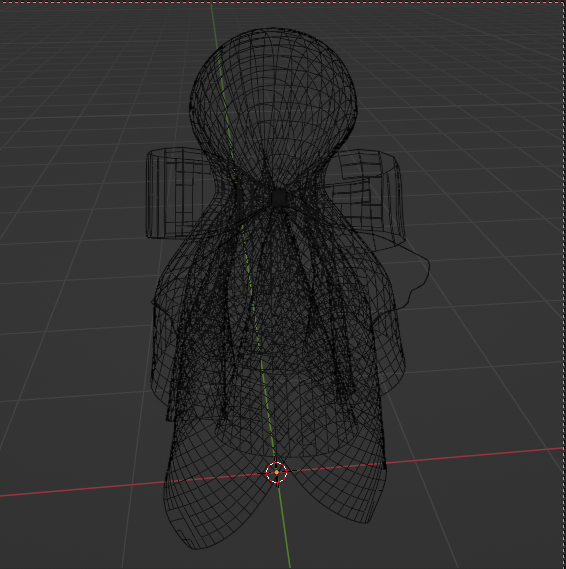Select the left cylinder arm mesh

pyautogui.click(x=178, y=193)
